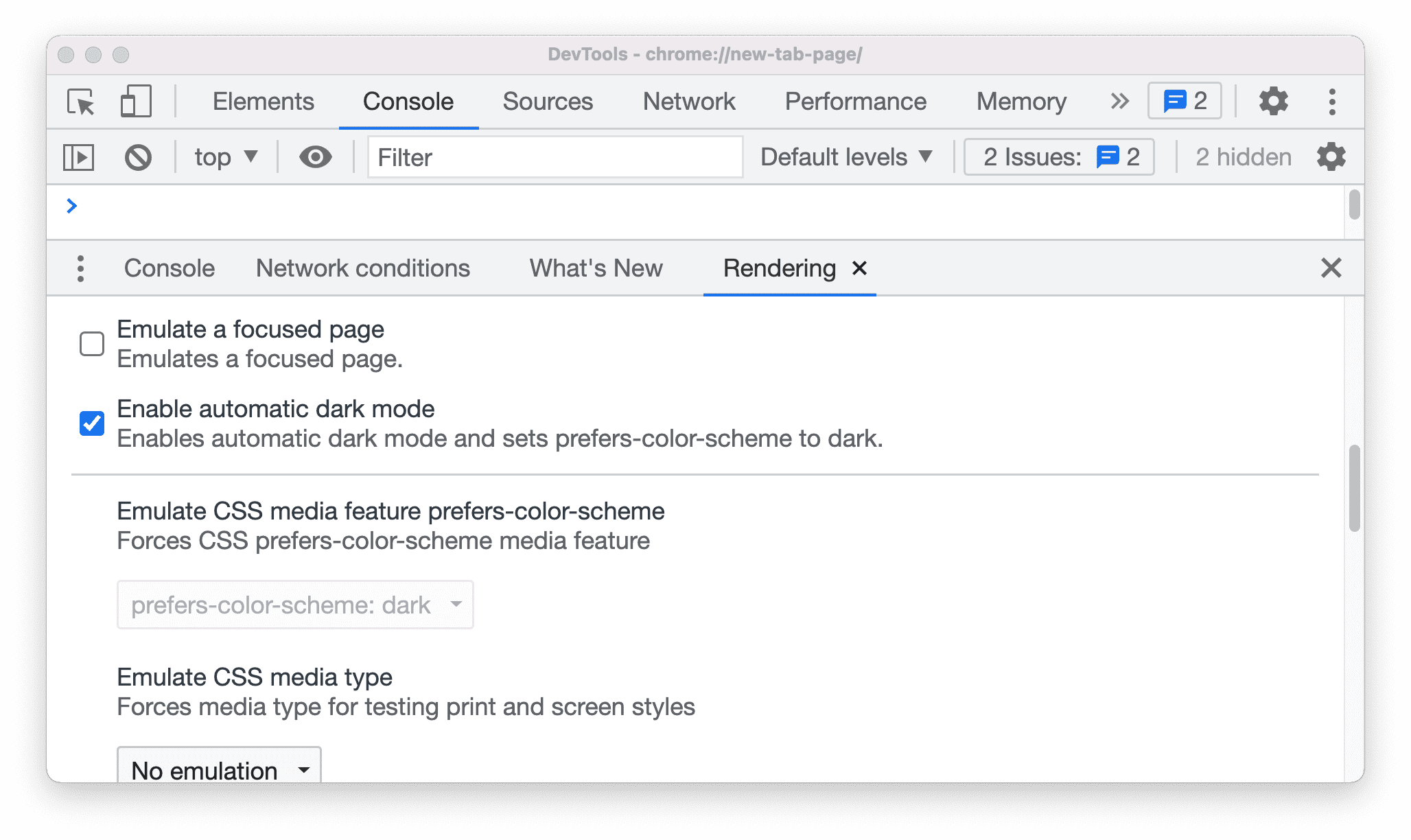Image resolution: width=1411 pixels, height=840 pixels.
Task: Click the inspect element icon
Action: (x=83, y=100)
